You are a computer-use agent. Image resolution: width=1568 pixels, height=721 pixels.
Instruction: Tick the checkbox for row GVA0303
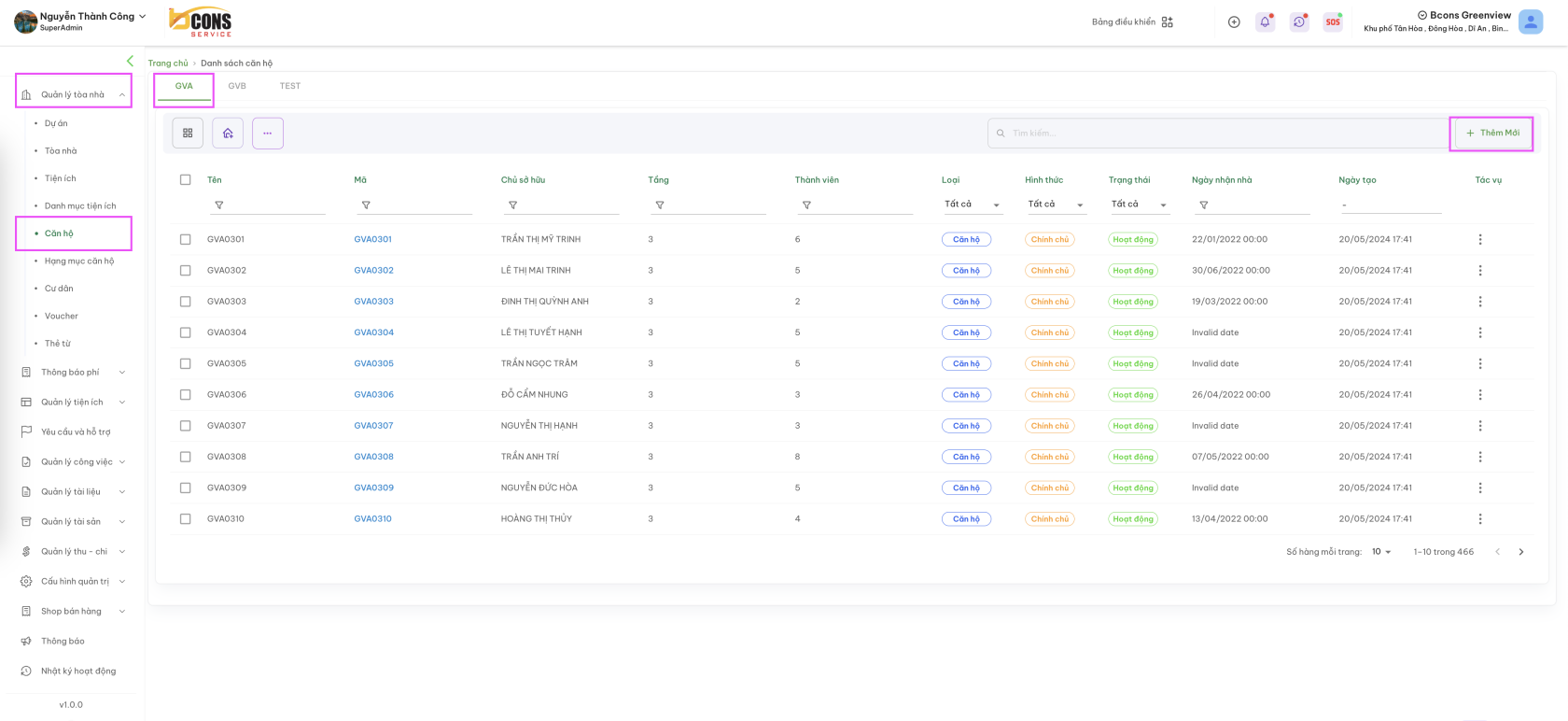[x=185, y=302]
